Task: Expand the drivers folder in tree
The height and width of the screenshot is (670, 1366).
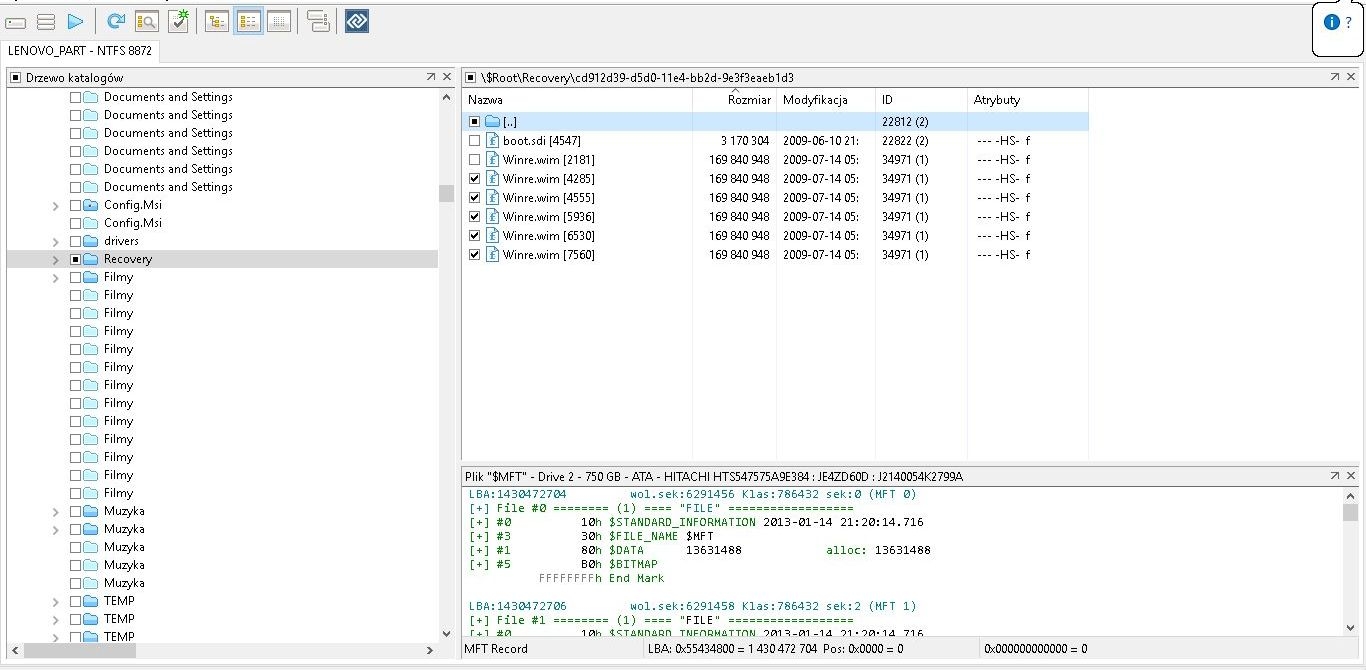Action: (56, 241)
